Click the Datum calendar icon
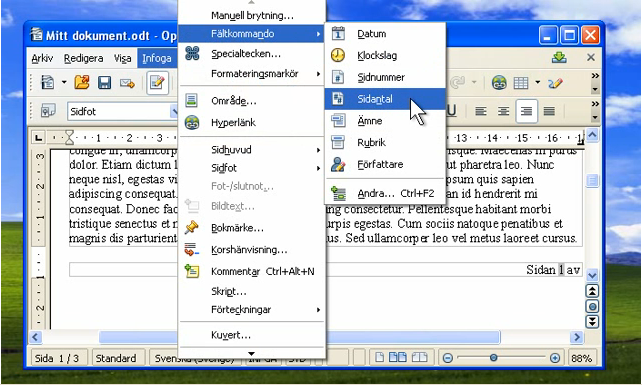642x385 pixels. (338, 34)
